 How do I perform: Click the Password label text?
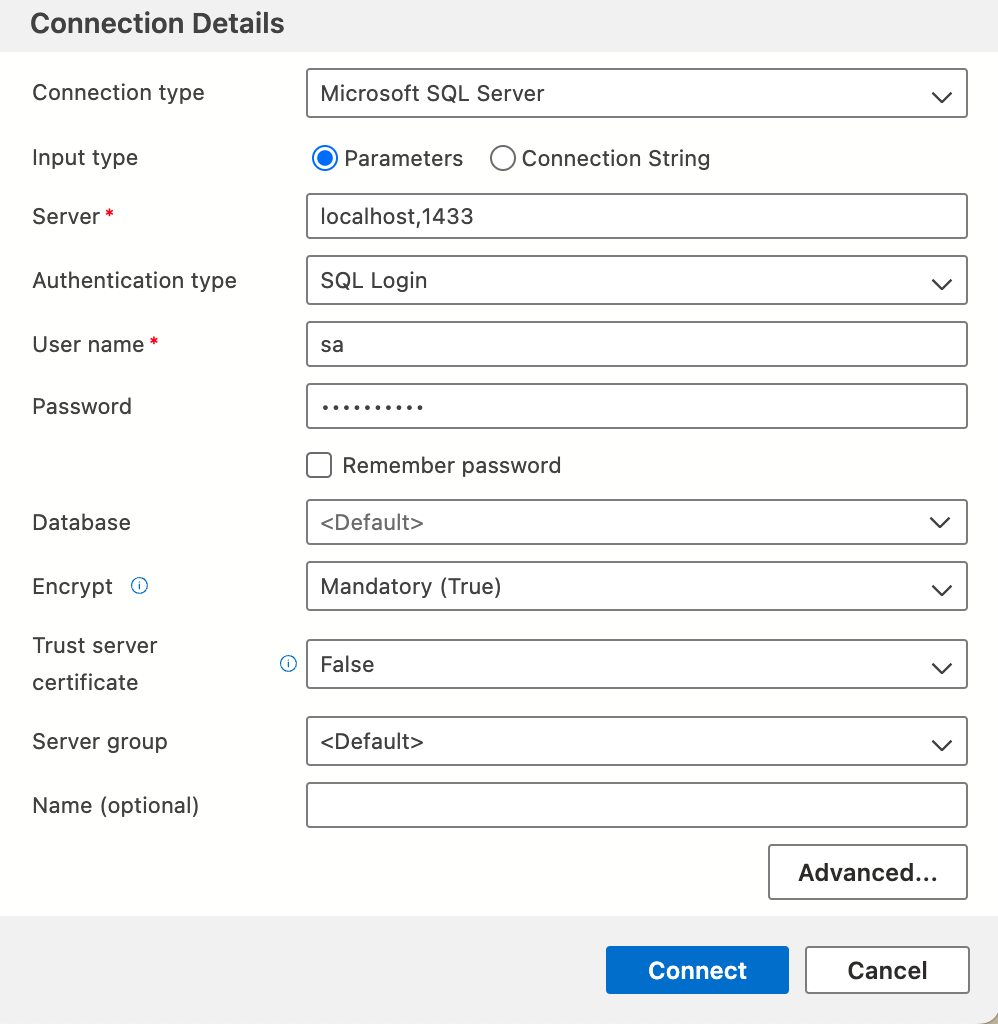(82, 406)
